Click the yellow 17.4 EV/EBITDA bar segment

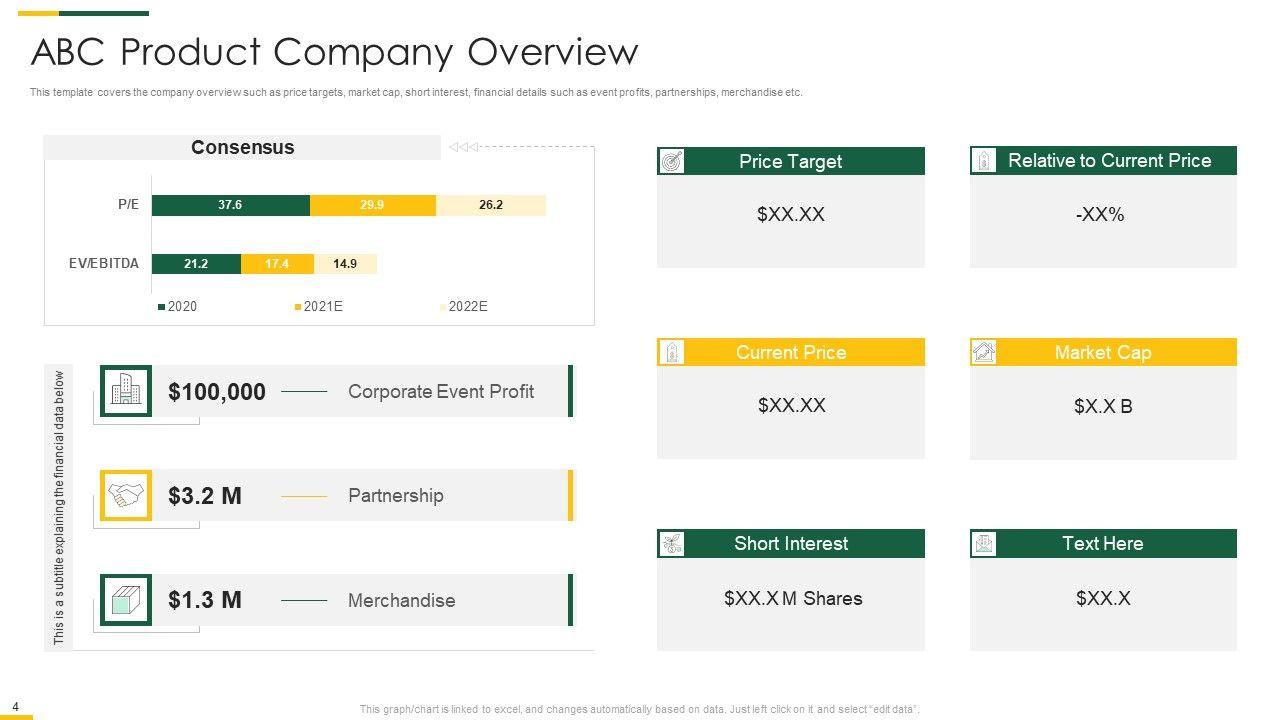coord(277,264)
